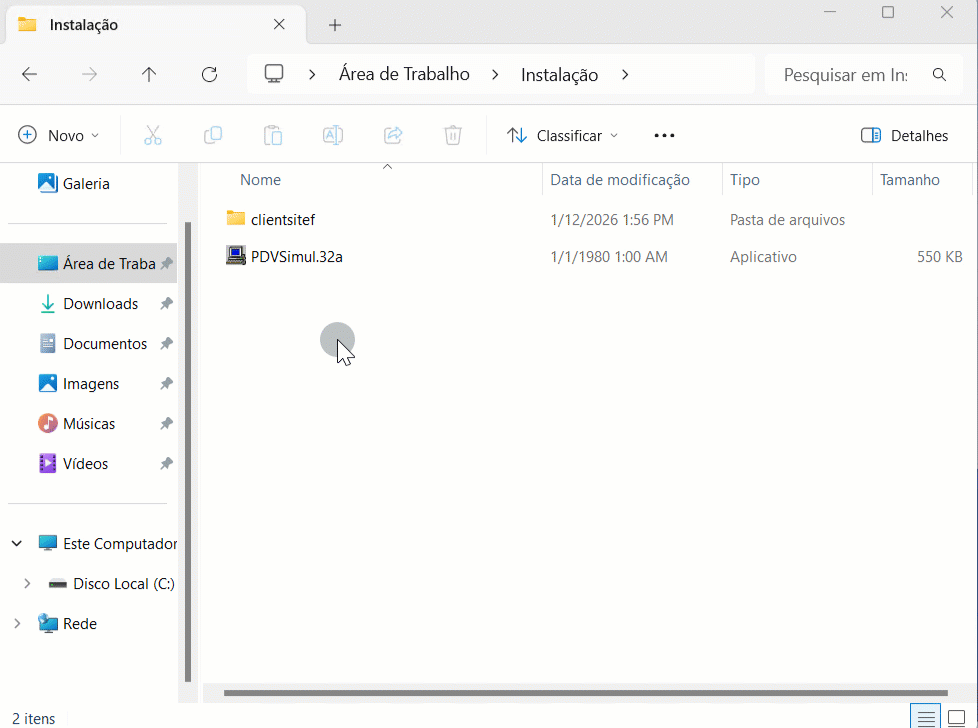Click the 1/1/1980 1:00 AM date cell

(609, 257)
